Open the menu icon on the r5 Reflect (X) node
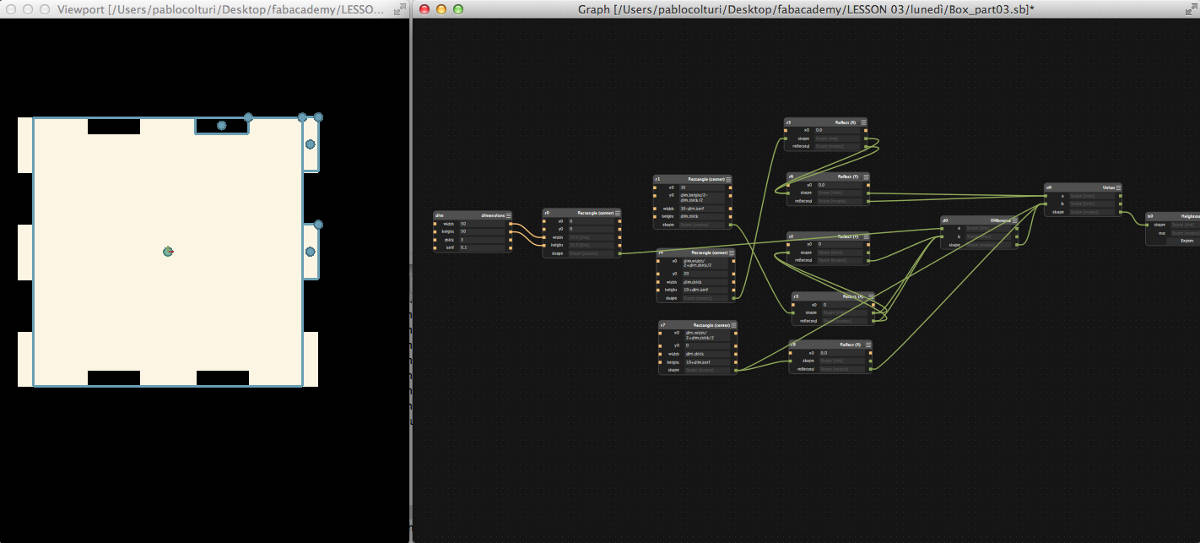Screen dimensions: 1200x543 871,296
